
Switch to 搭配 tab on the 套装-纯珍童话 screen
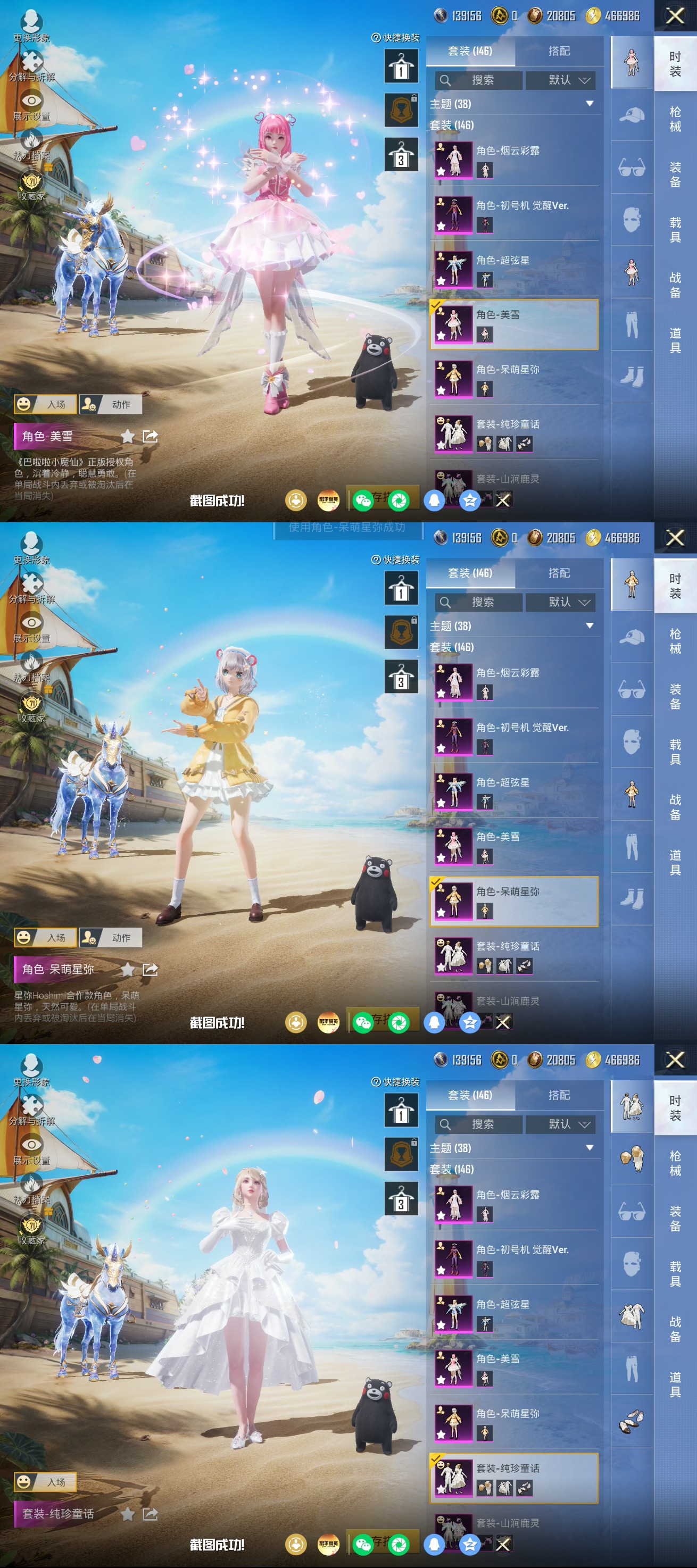559,1095
